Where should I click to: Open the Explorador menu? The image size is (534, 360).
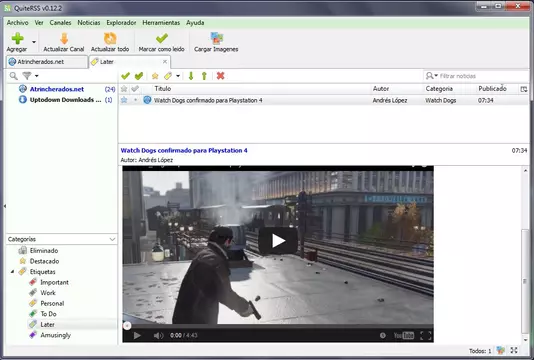tap(121, 23)
